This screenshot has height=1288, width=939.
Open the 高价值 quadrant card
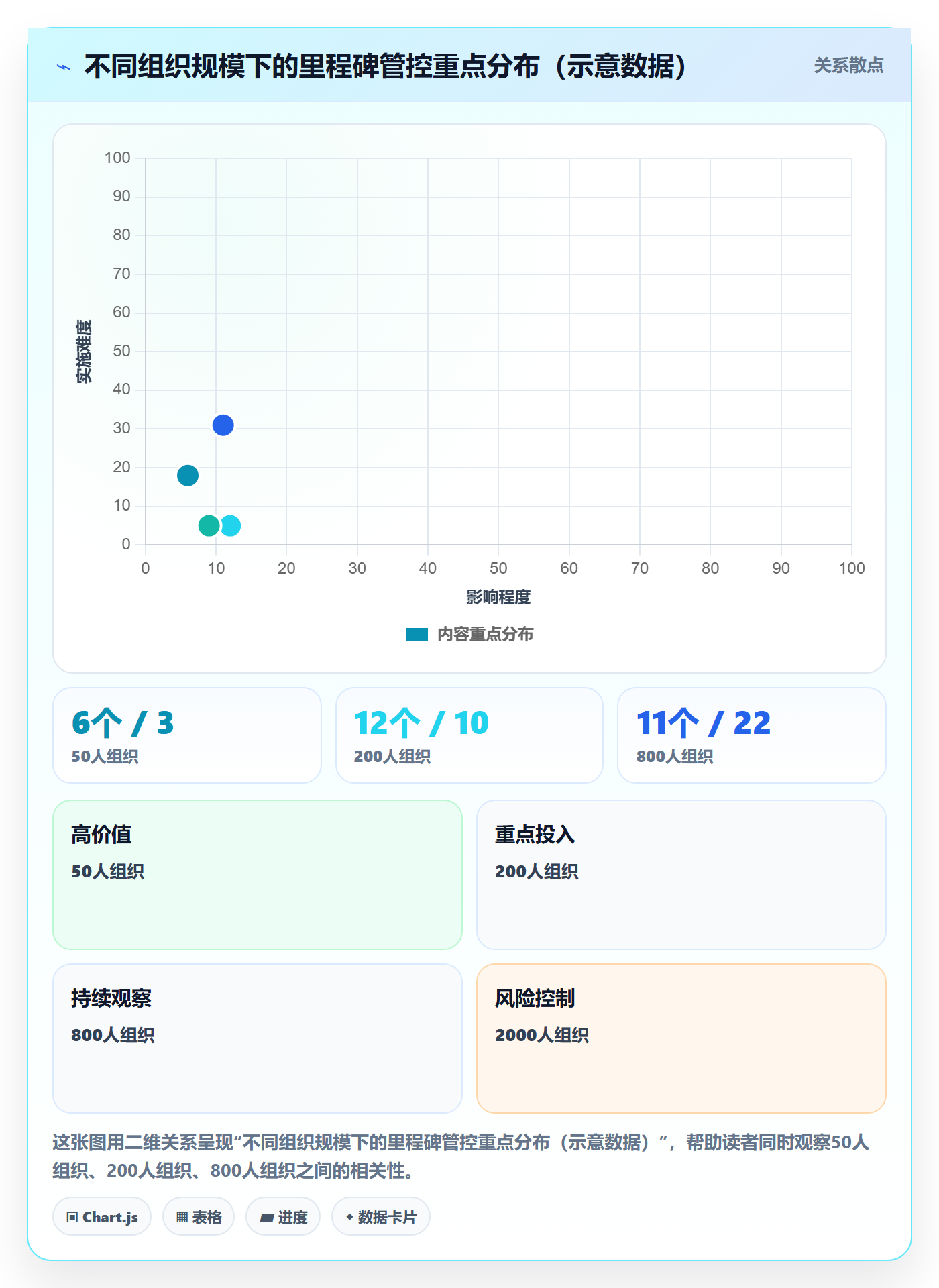(258, 874)
